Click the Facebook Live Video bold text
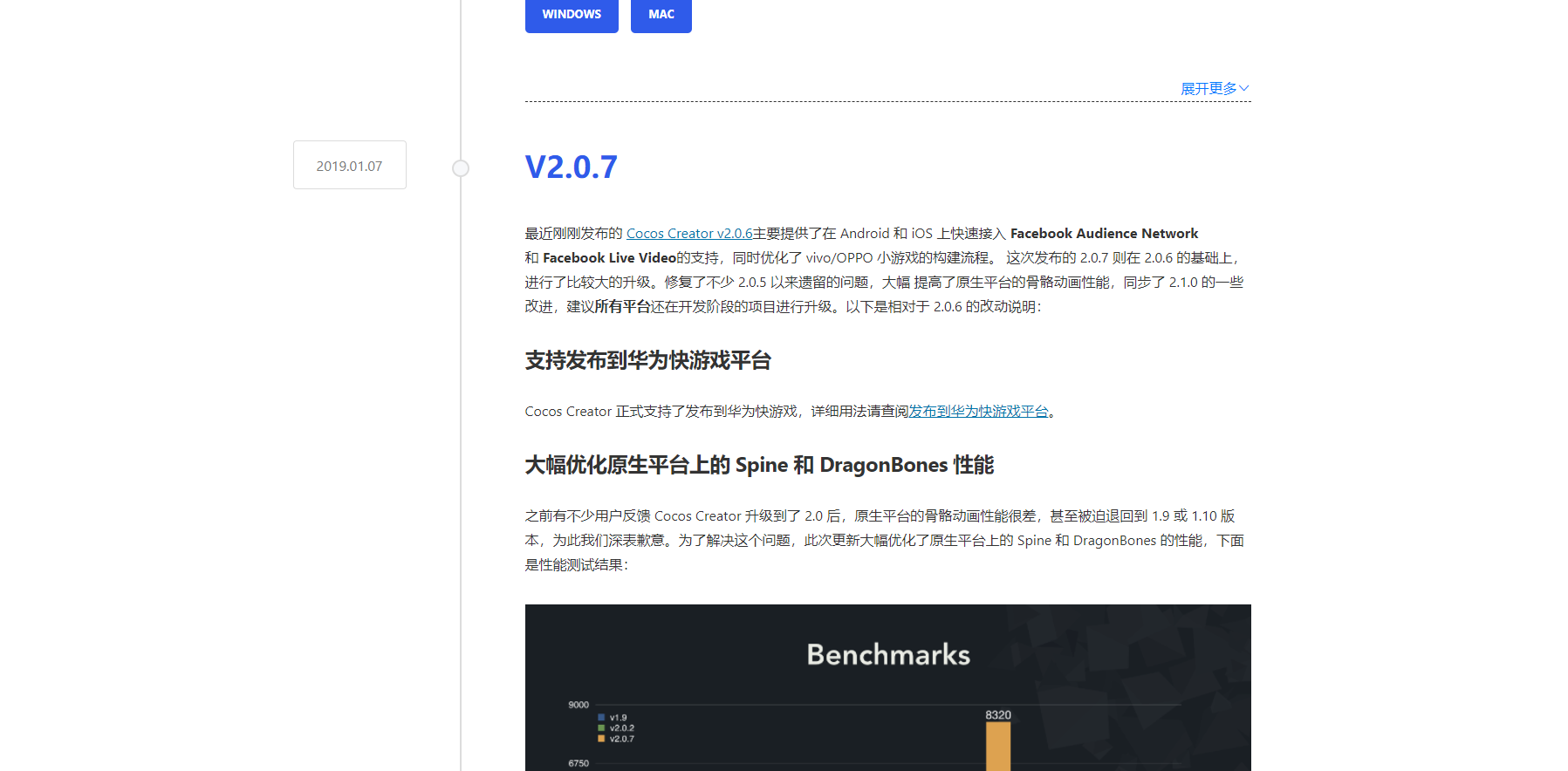Screen dimensions: 1568x771 (609, 258)
